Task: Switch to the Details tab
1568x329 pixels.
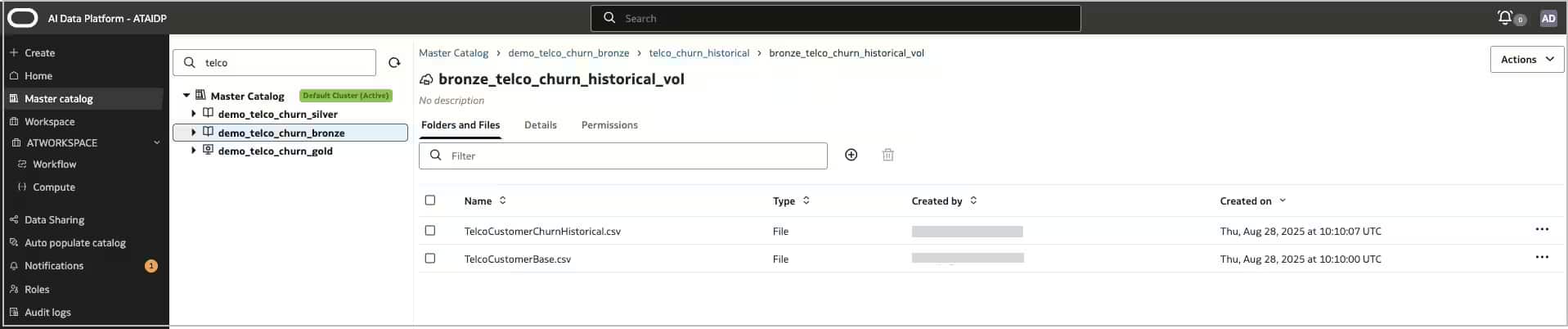Action: point(541,125)
